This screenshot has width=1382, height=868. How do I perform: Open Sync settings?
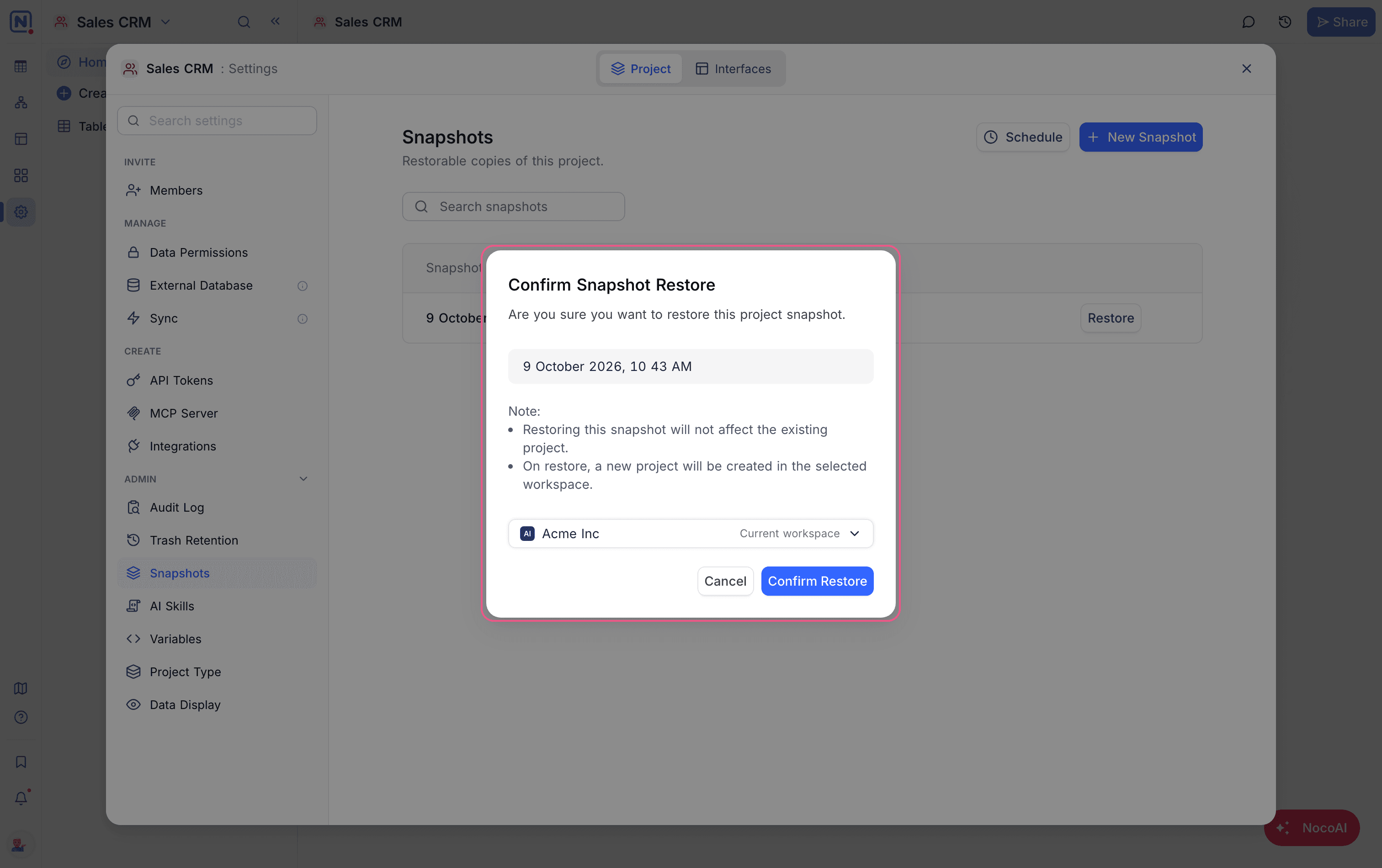coord(217,318)
